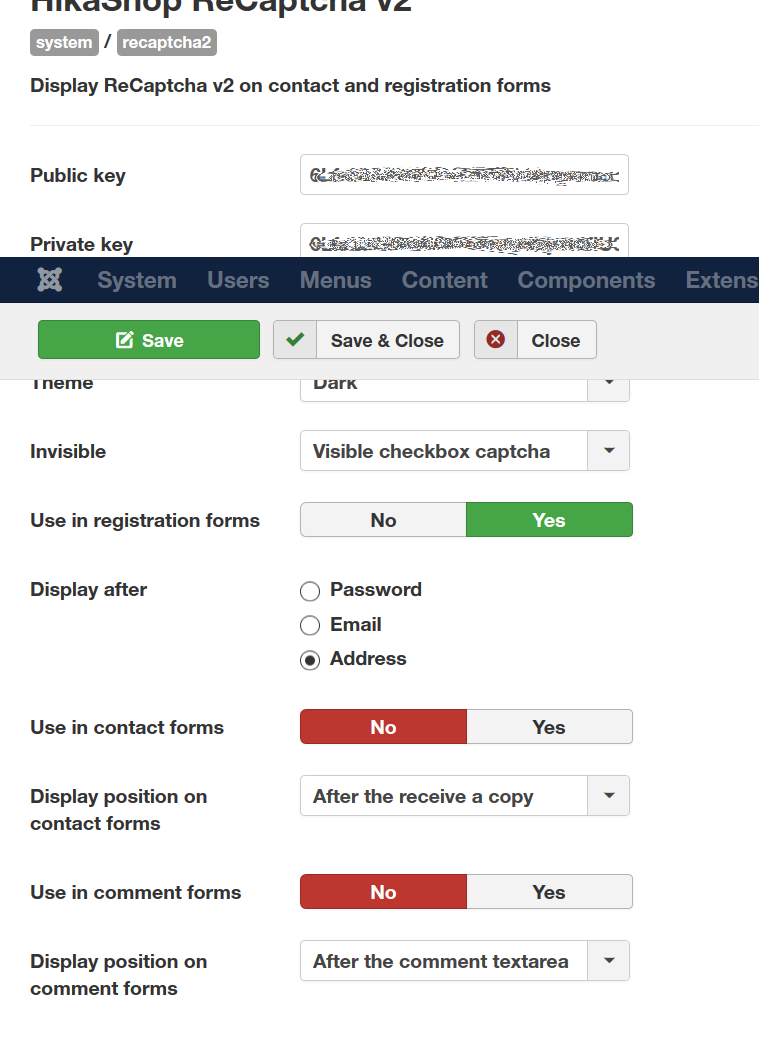Open the System menu

point(137,280)
